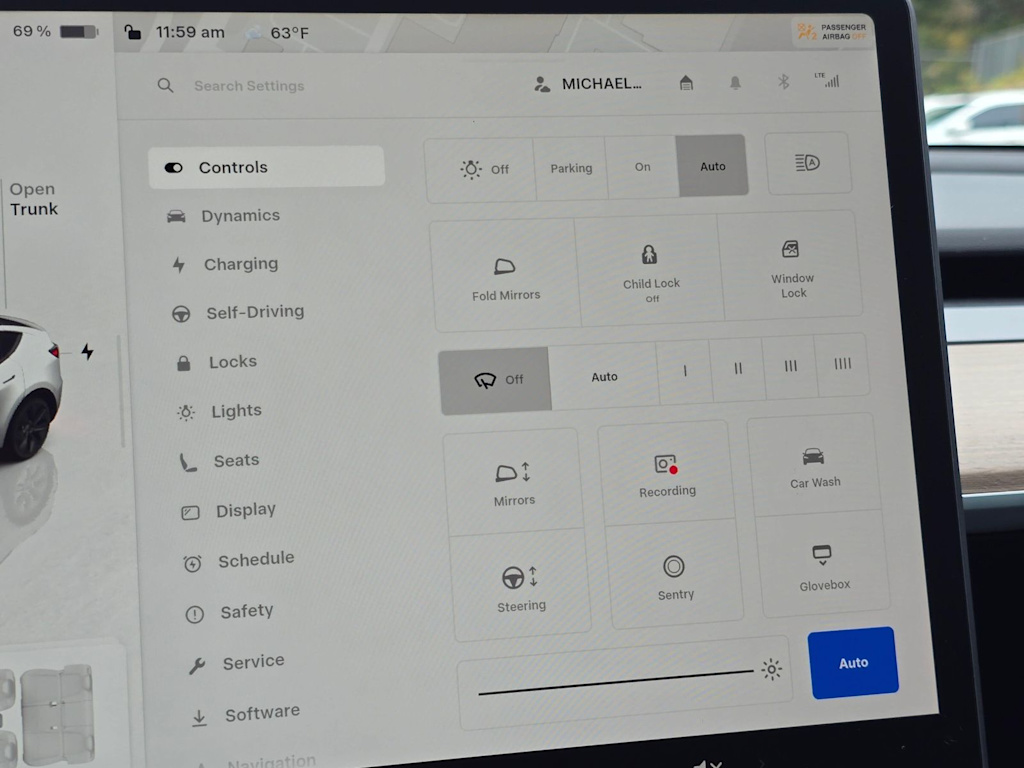Open the Charging settings menu
Viewport: 1024px width, 768px height.
click(x=225, y=264)
